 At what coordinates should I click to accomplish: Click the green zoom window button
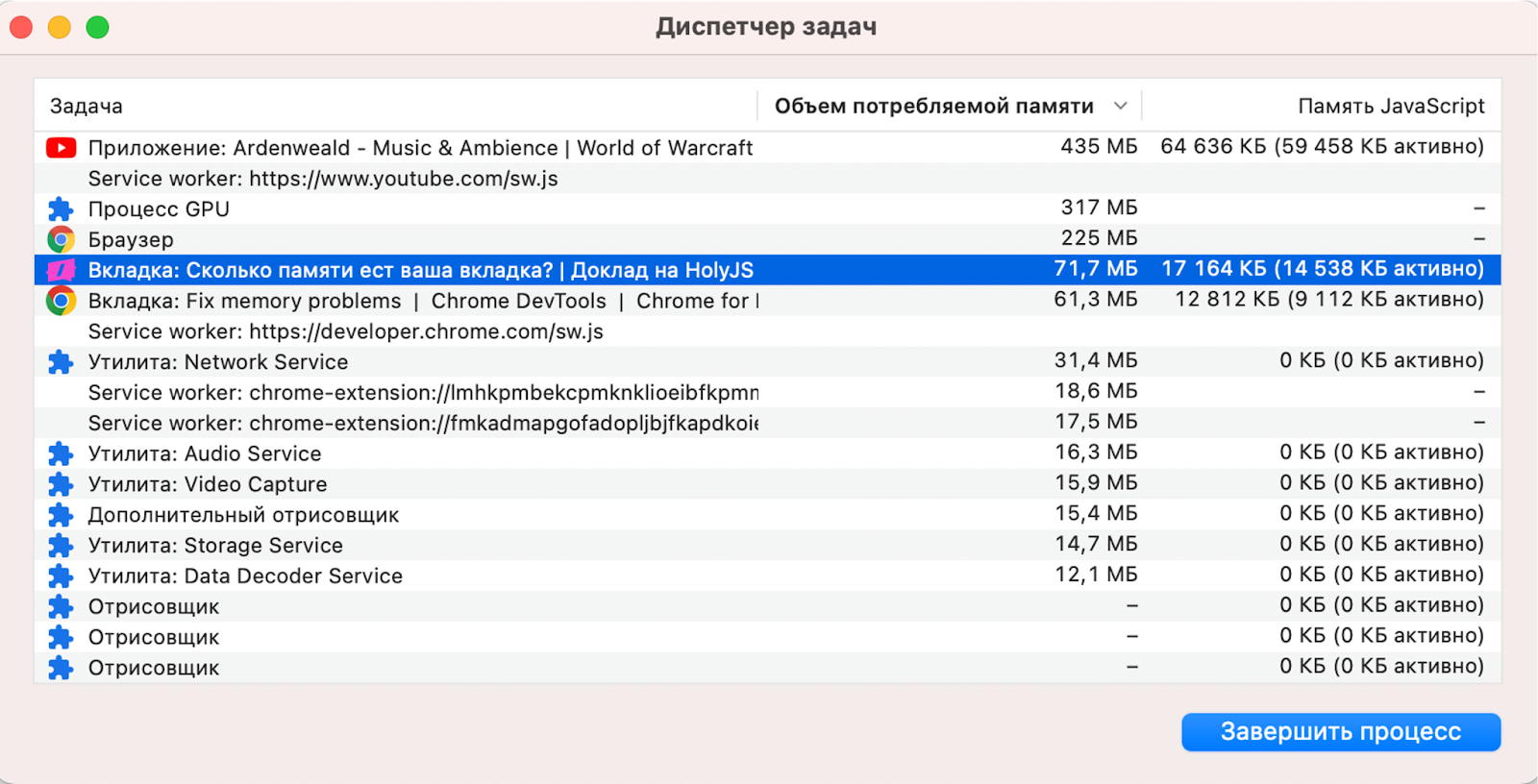(97, 27)
